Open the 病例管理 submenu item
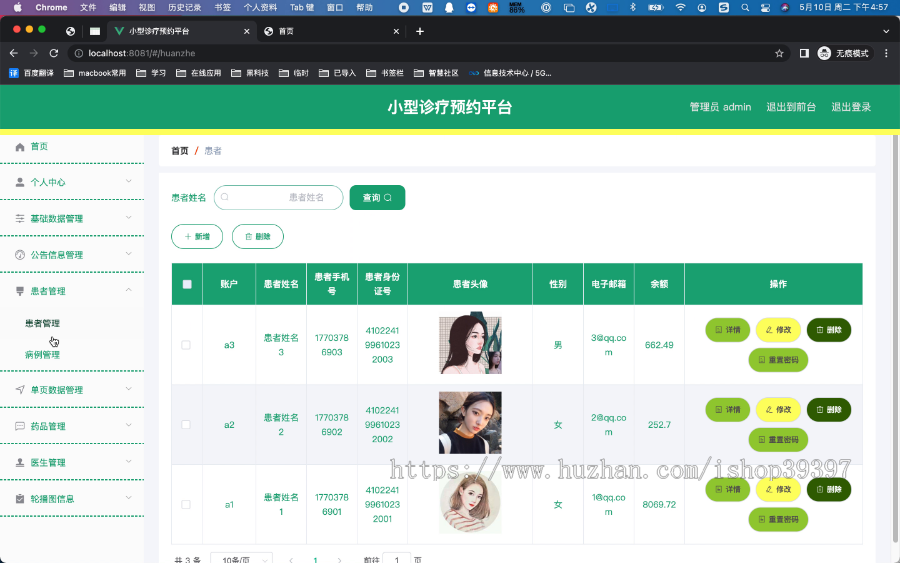 (x=42, y=355)
